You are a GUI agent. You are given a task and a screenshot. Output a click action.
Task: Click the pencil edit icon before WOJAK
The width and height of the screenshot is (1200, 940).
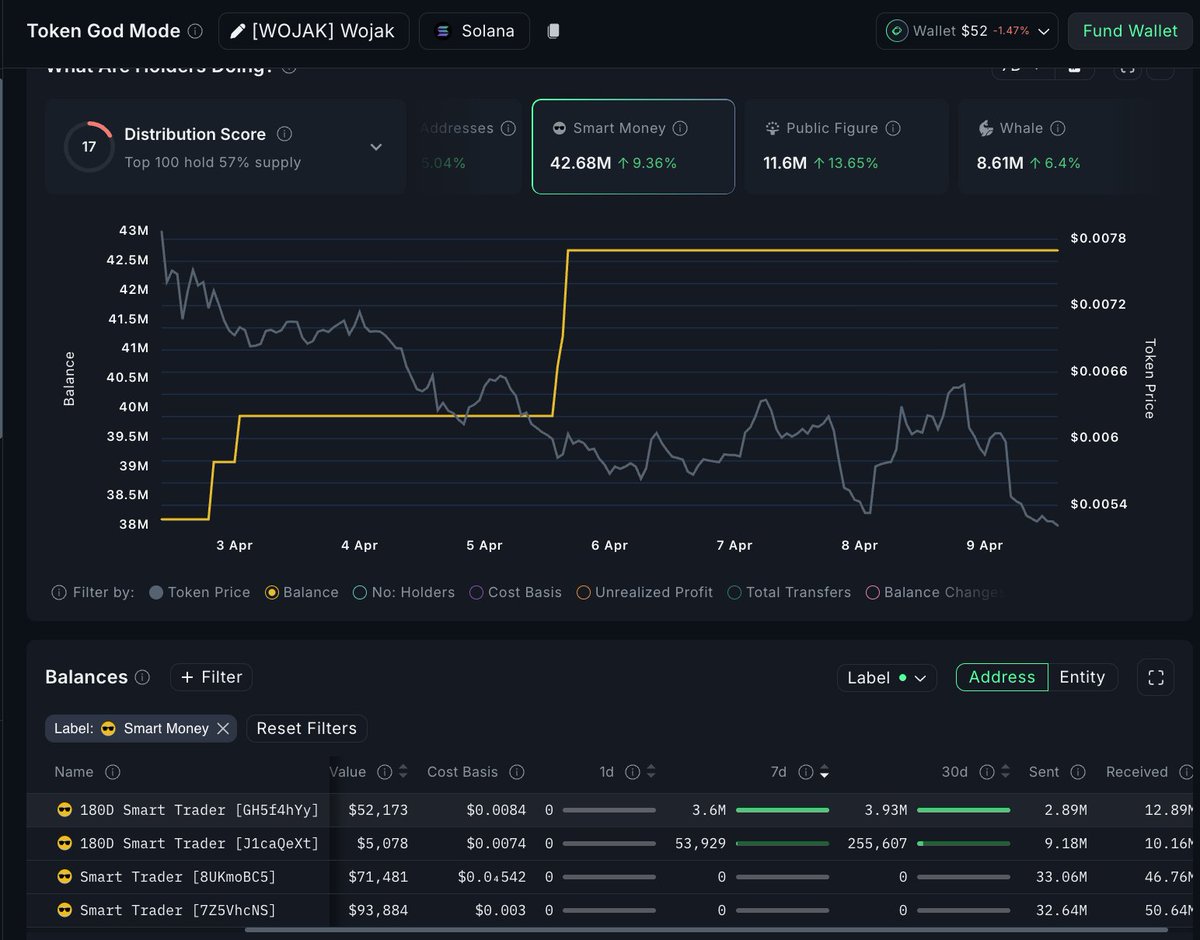coord(237,31)
